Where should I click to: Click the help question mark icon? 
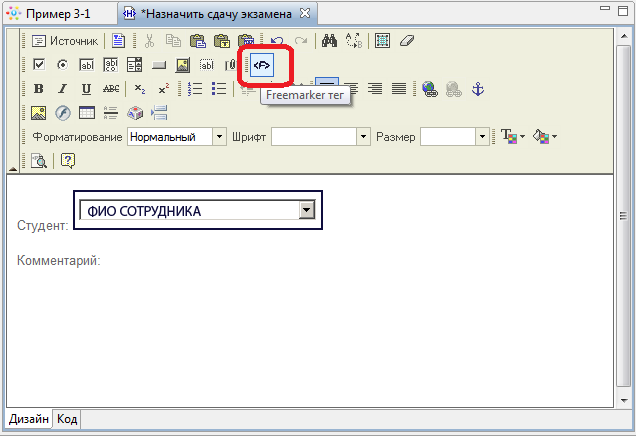click(68, 160)
